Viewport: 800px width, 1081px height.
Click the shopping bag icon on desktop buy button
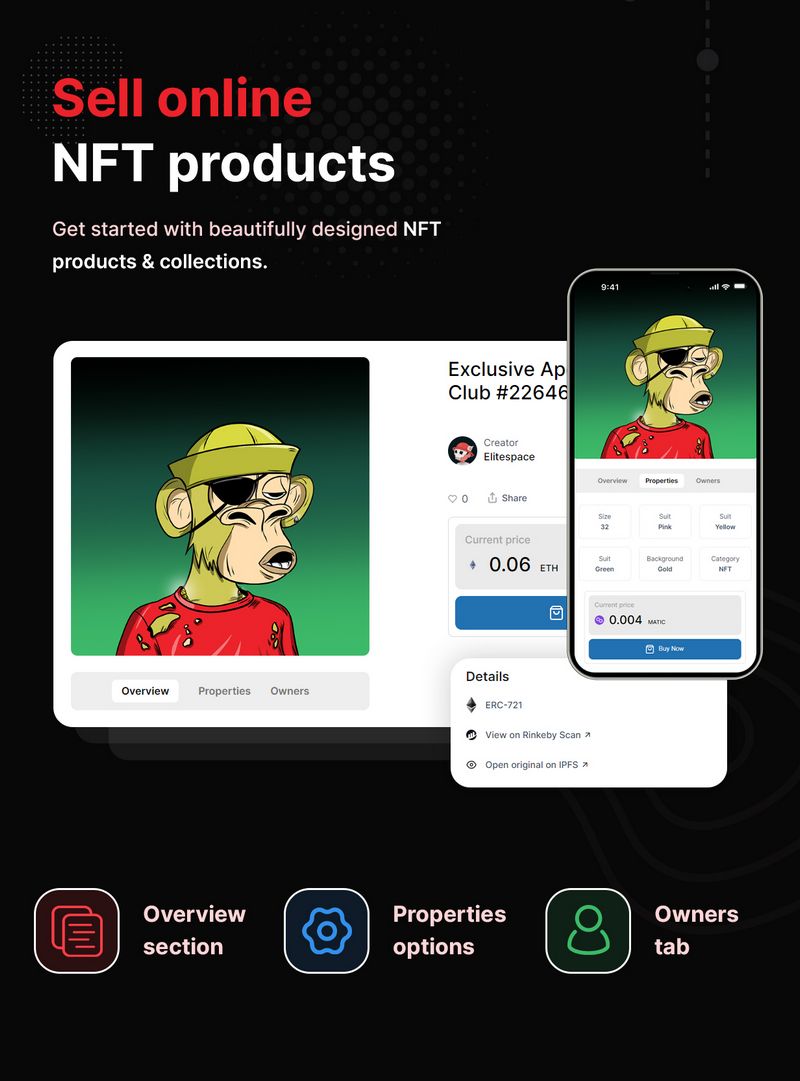[556, 613]
